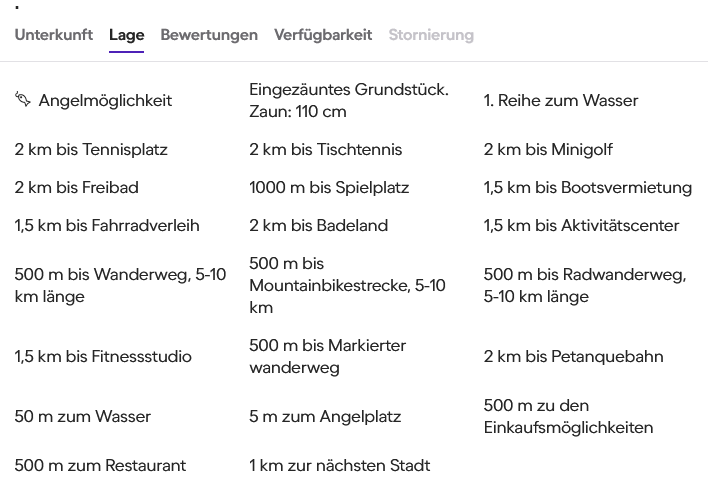
Task: Click 1,5 km bis Bootsvermietung
Action: (588, 187)
